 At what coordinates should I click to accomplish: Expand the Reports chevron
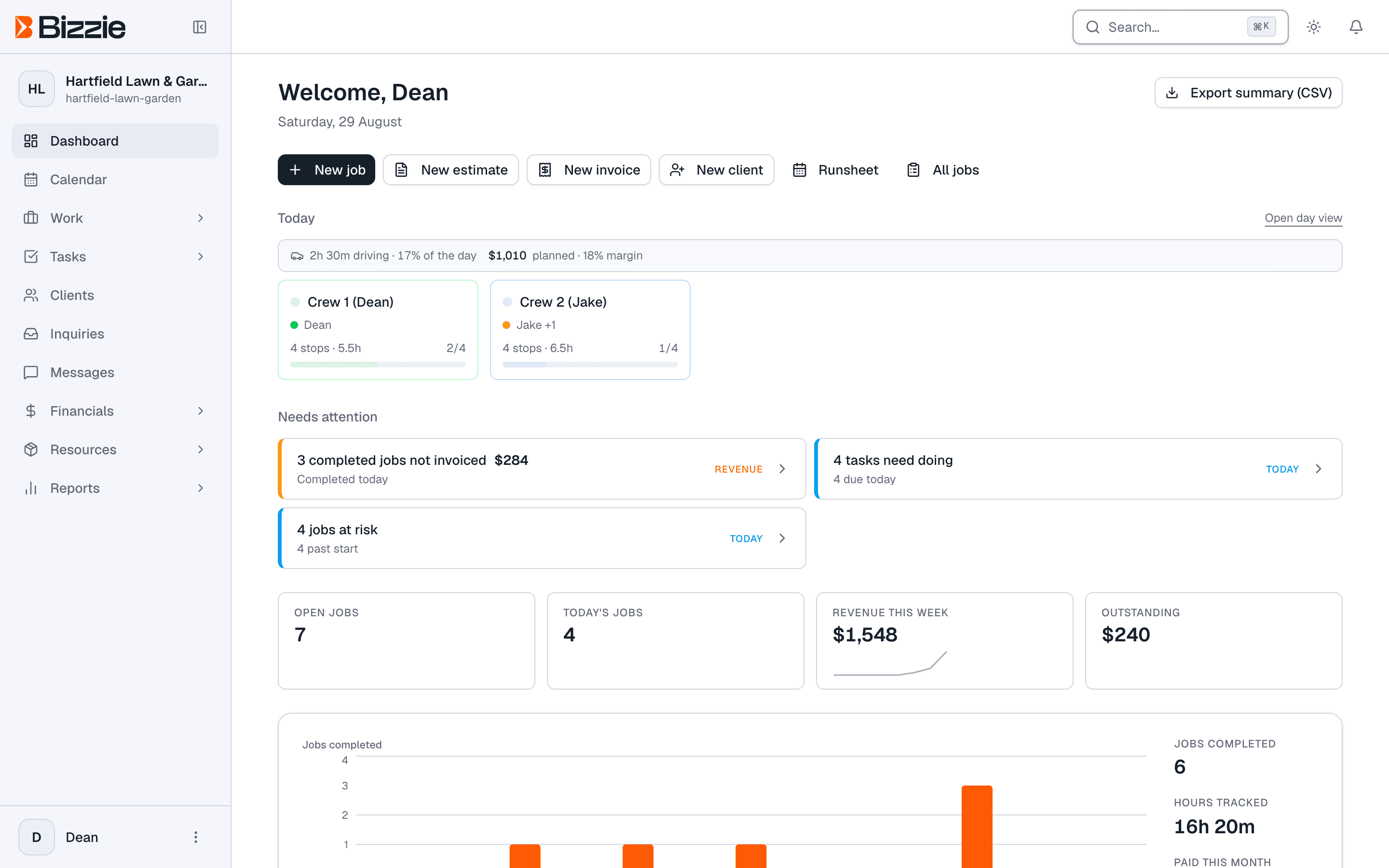coord(200,488)
